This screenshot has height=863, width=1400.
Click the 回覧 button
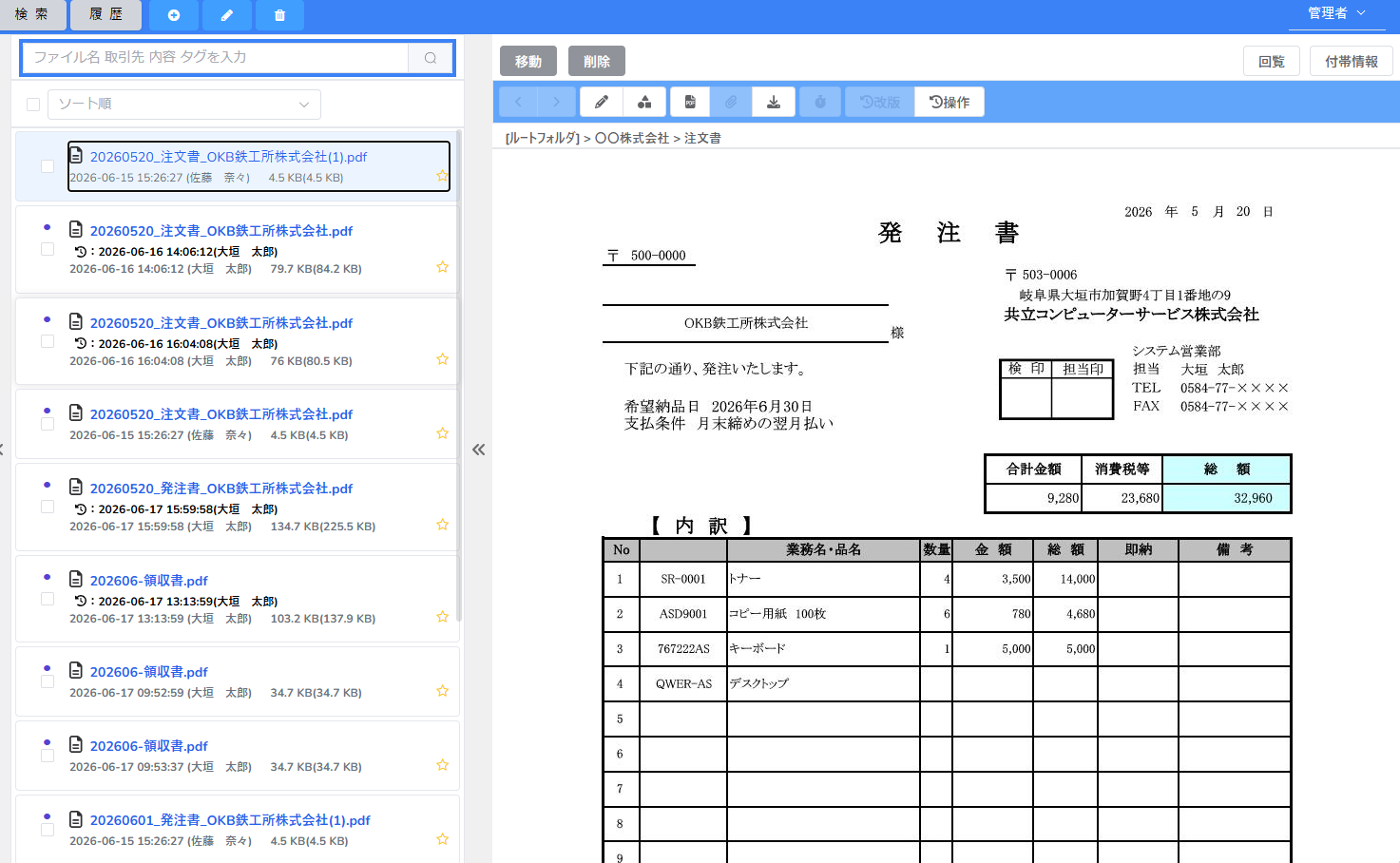1272,61
